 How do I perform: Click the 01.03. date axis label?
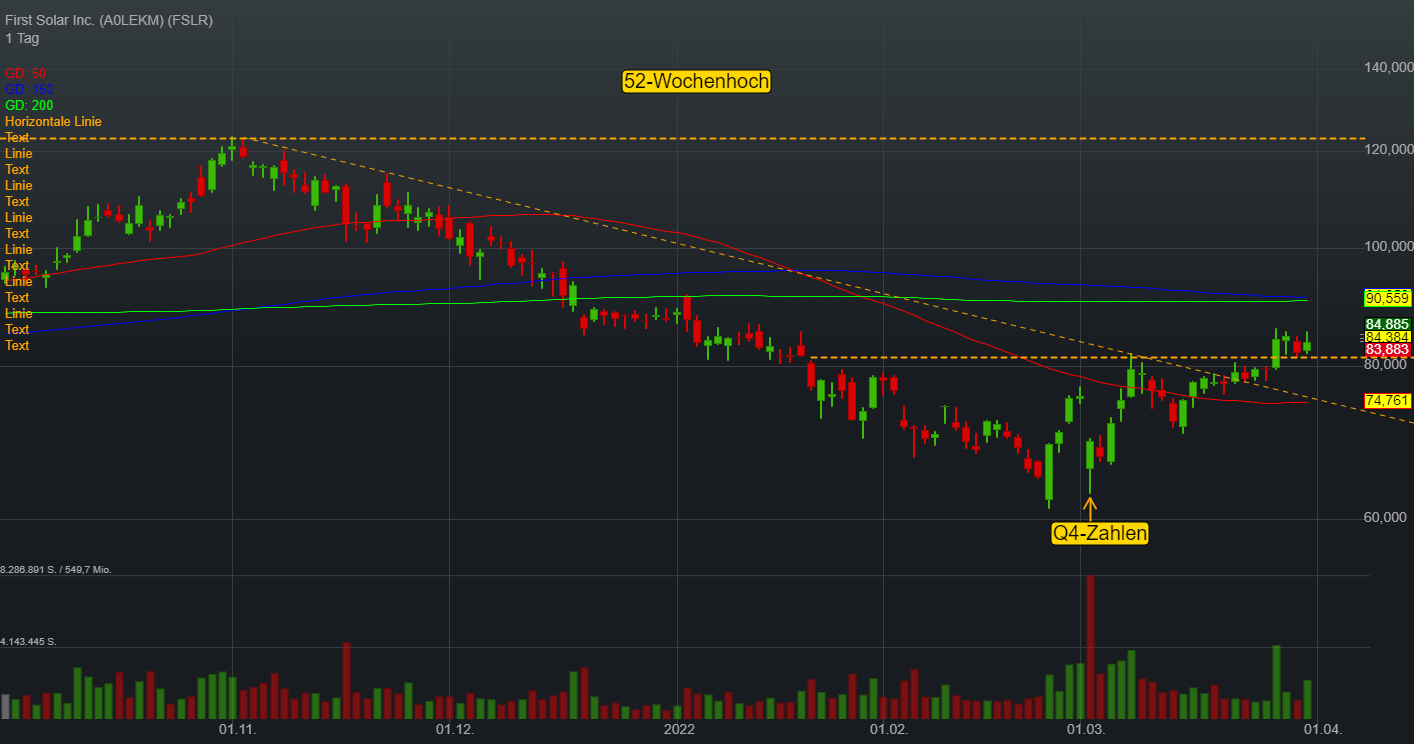(1086, 730)
